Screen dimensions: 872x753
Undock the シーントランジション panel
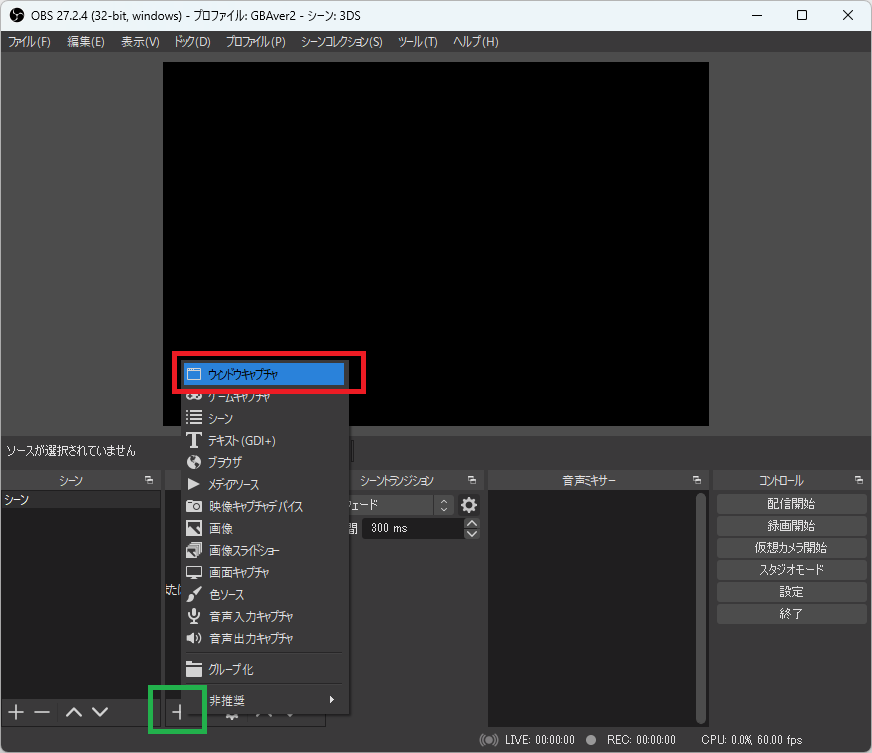472,480
